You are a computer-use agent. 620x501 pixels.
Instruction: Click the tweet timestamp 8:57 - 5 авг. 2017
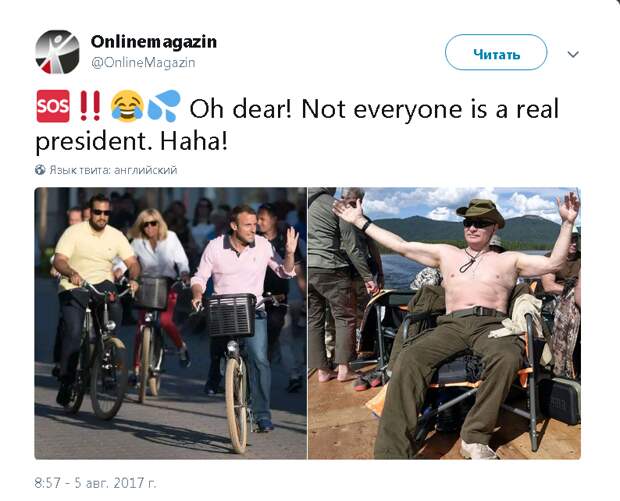tap(95, 483)
